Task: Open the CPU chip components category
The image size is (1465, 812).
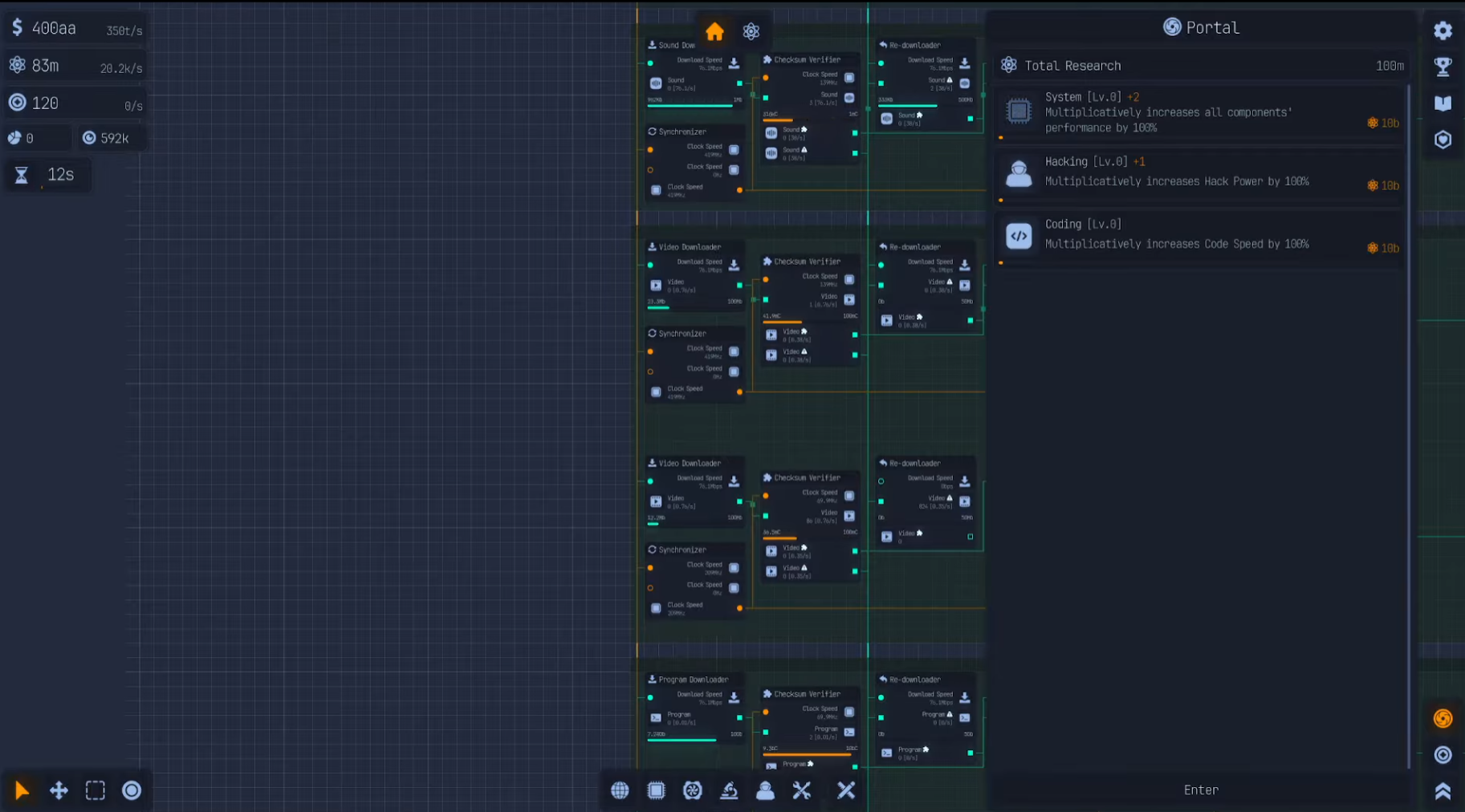Action: (x=656, y=790)
